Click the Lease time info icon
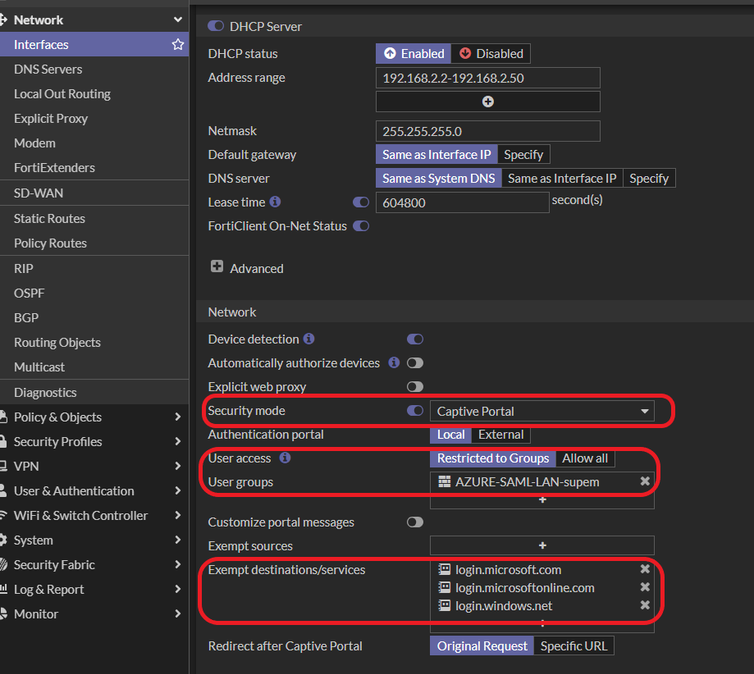Image resolution: width=754 pixels, height=674 pixels. tap(275, 202)
